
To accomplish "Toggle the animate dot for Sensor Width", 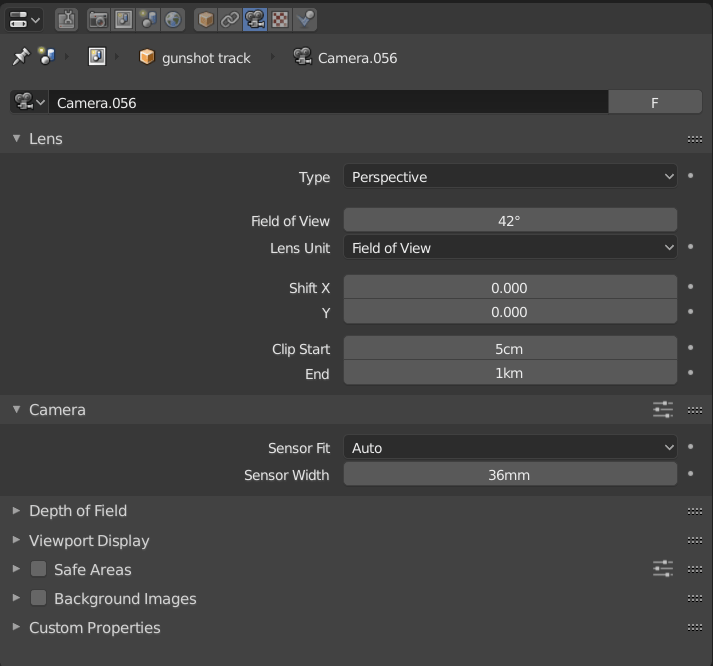I will click(x=690, y=473).
